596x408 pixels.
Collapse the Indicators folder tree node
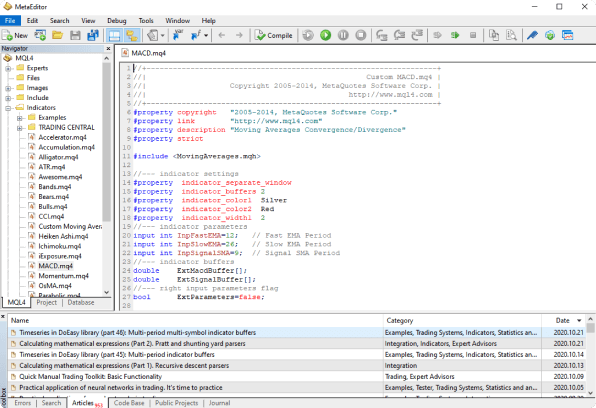point(8,108)
